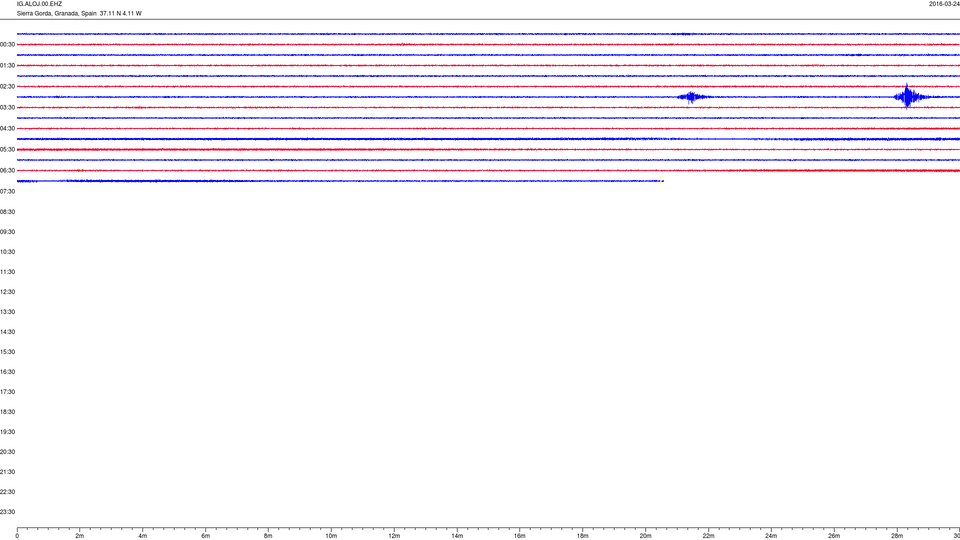Select the 03:30 time label
The width and height of the screenshot is (960, 540).
(x=7, y=108)
